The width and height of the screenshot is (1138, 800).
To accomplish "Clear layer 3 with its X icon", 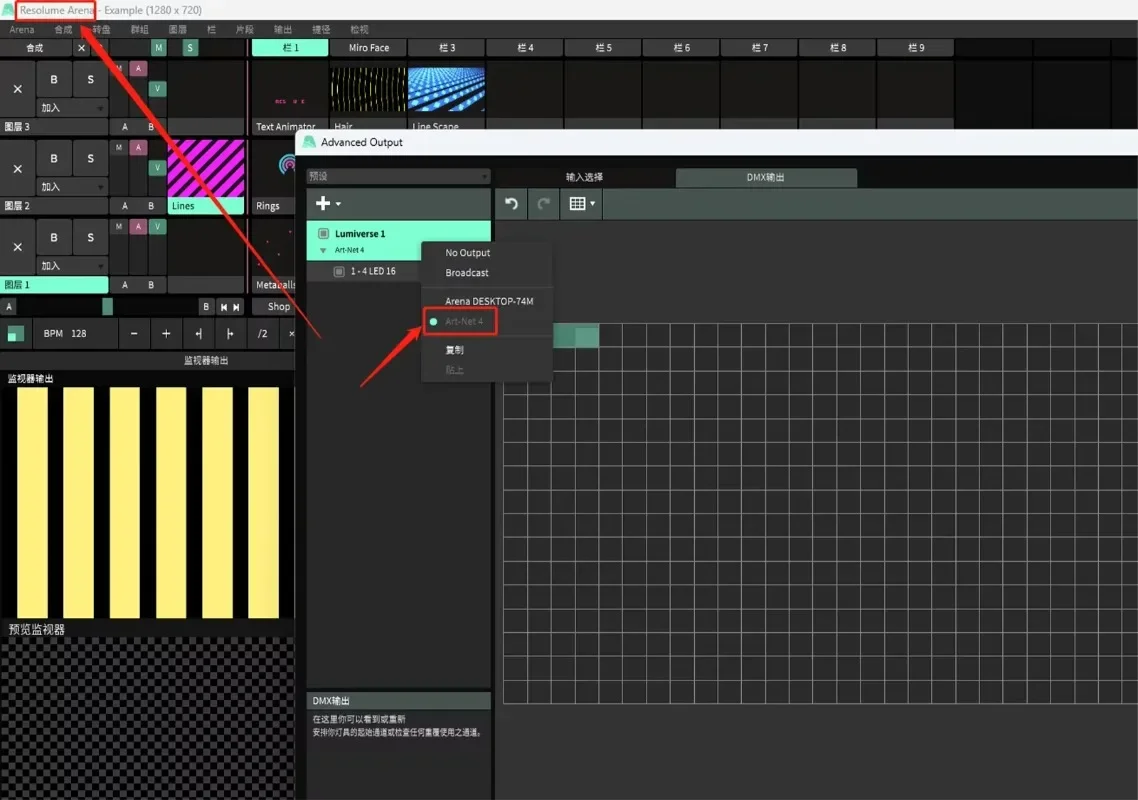I will pyautogui.click(x=18, y=89).
